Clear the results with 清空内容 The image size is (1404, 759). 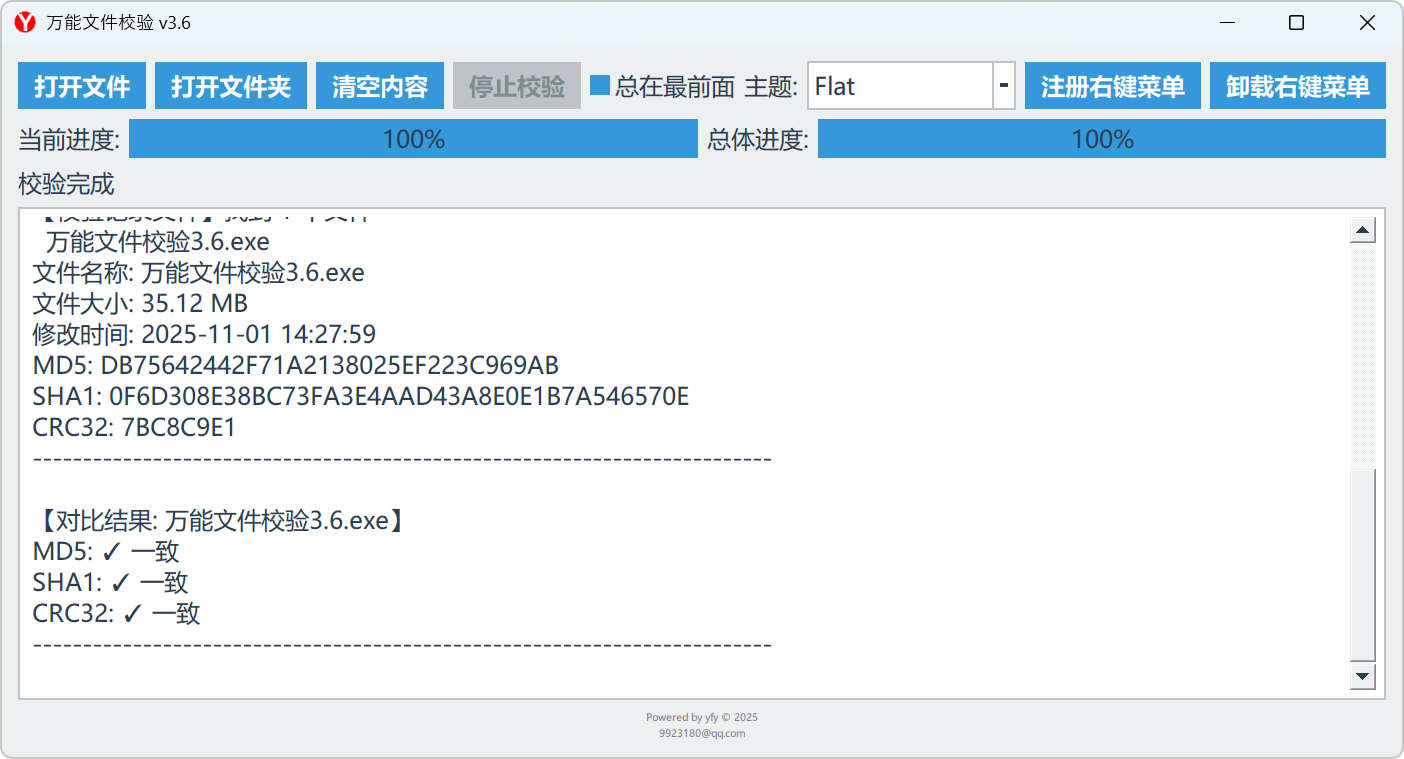379,85
